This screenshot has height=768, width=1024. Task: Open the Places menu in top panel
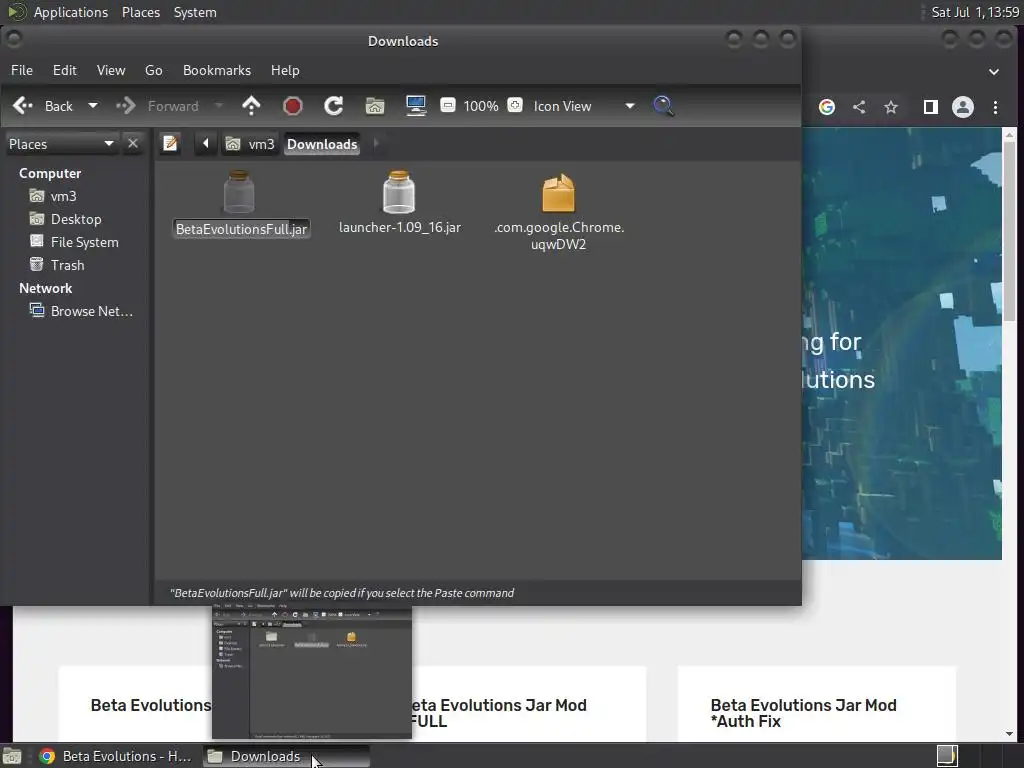[140, 12]
